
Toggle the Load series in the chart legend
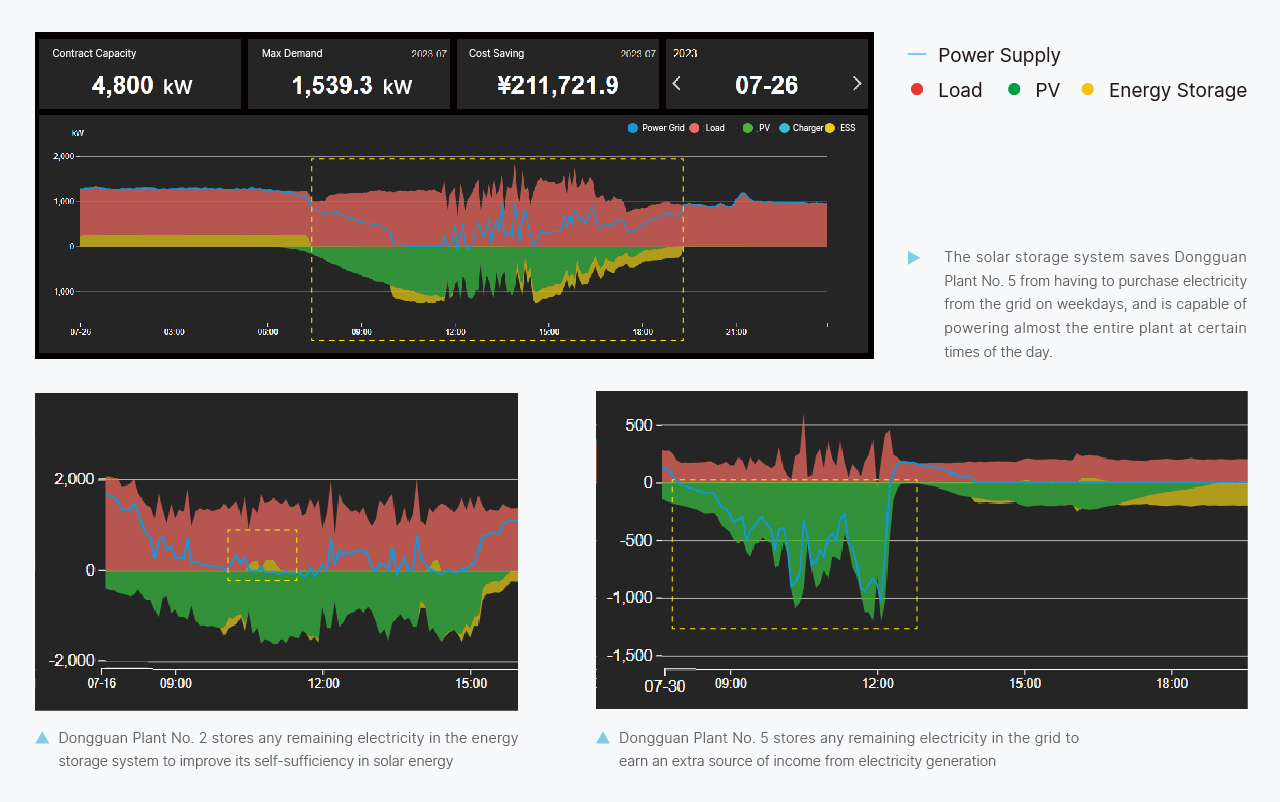[x=695, y=128]
